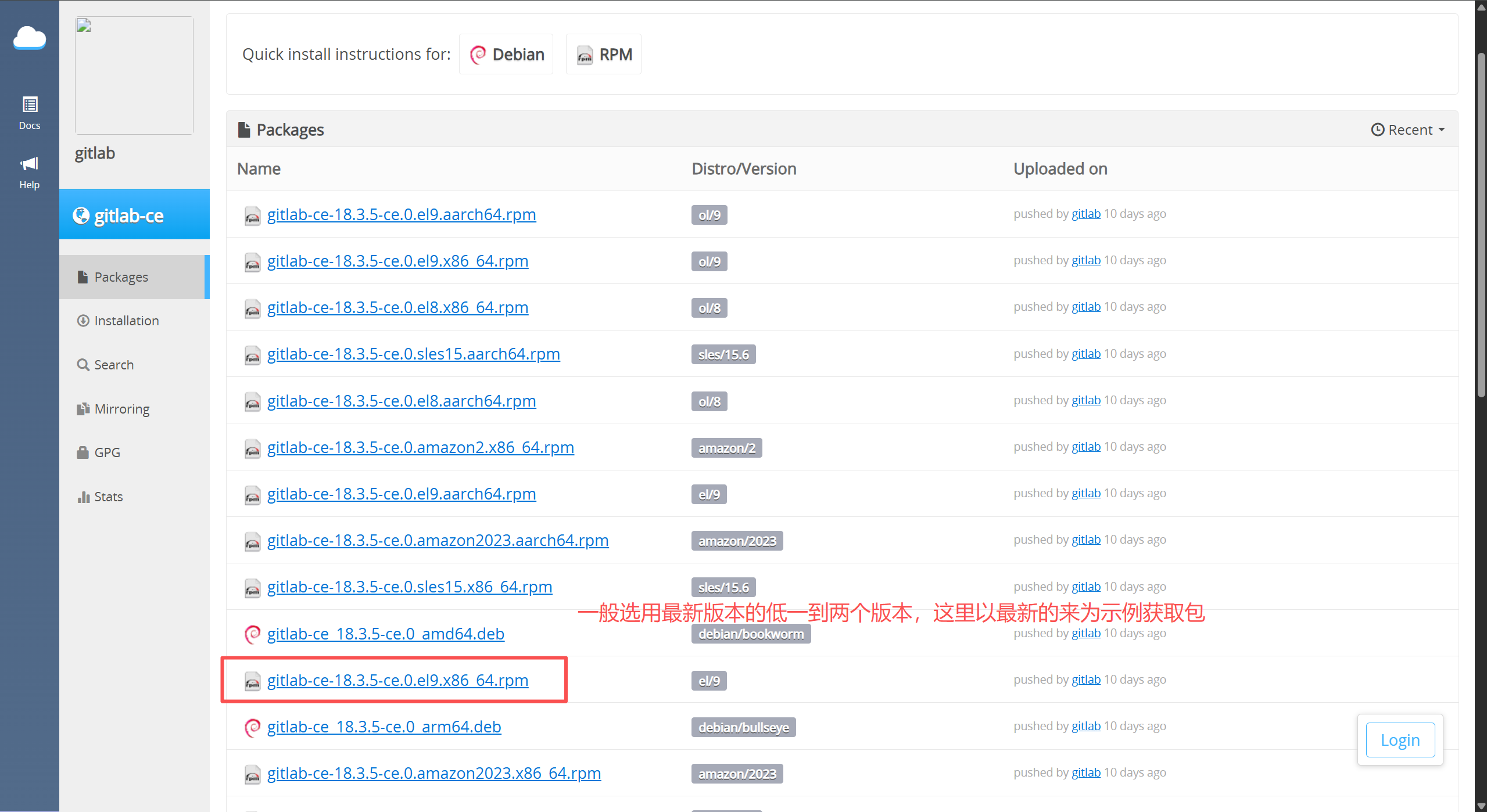Open gitlab-ce-18.3.5-ce.0.el9.x86_64.rpm with el/9 tag
This screenshot has width=1487, height=812.
coord(397,680)
